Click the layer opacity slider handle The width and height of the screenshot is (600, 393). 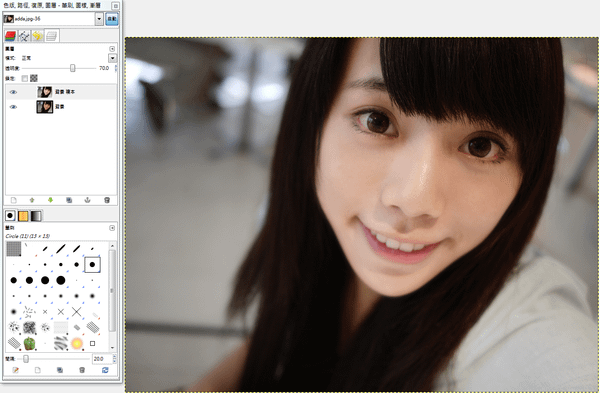[72, 68]
